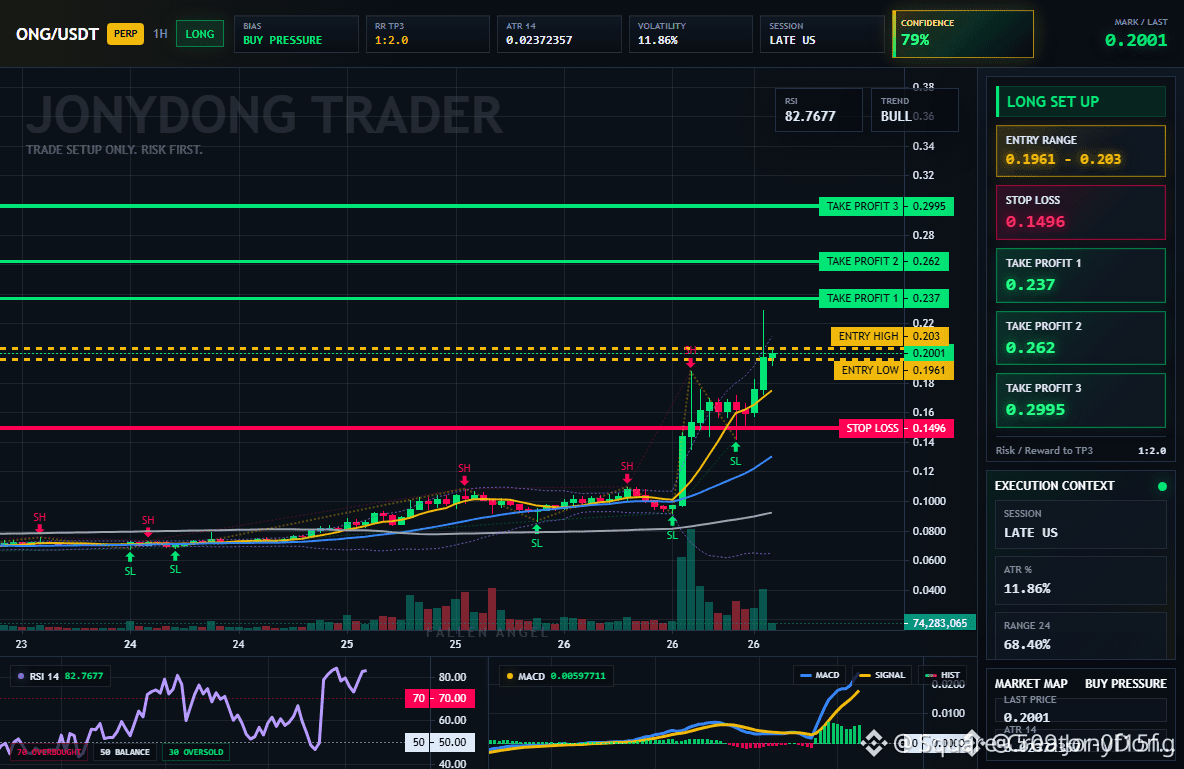Click the 0.1961 price tag on axis

[929, 370]
